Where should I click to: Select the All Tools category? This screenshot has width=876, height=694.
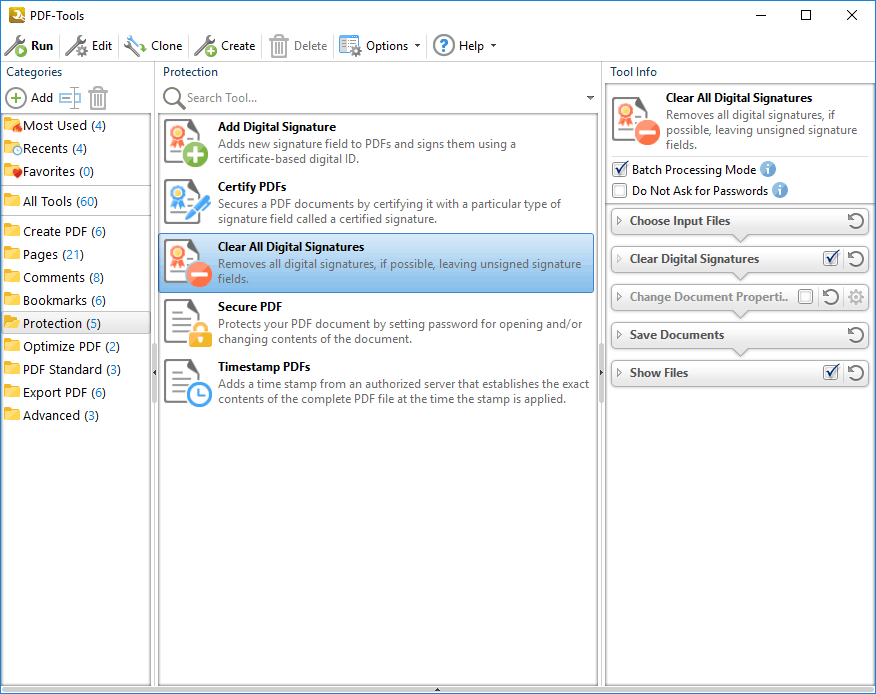point(76,201)
